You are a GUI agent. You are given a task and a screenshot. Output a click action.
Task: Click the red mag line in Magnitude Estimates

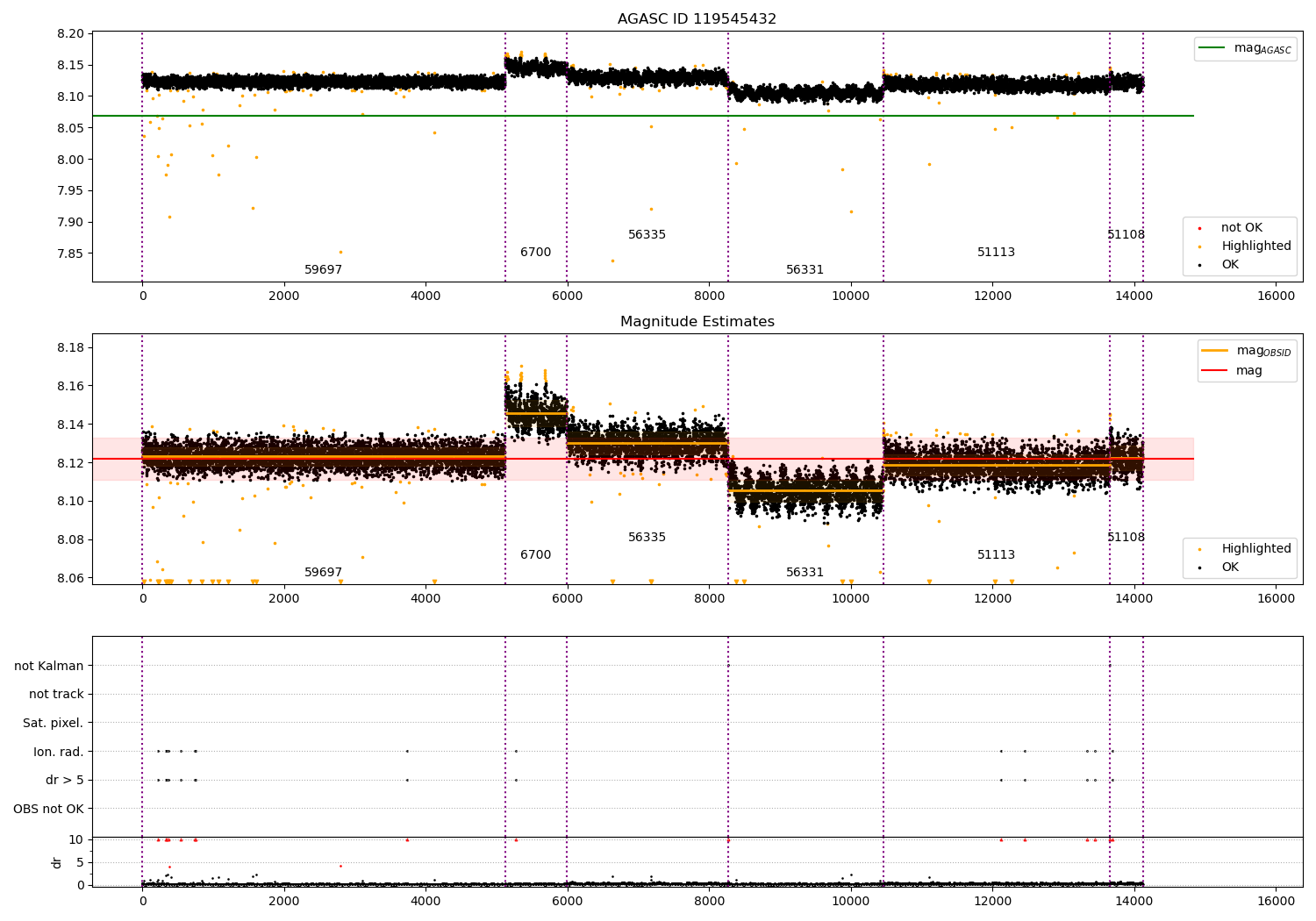[643, 459]
